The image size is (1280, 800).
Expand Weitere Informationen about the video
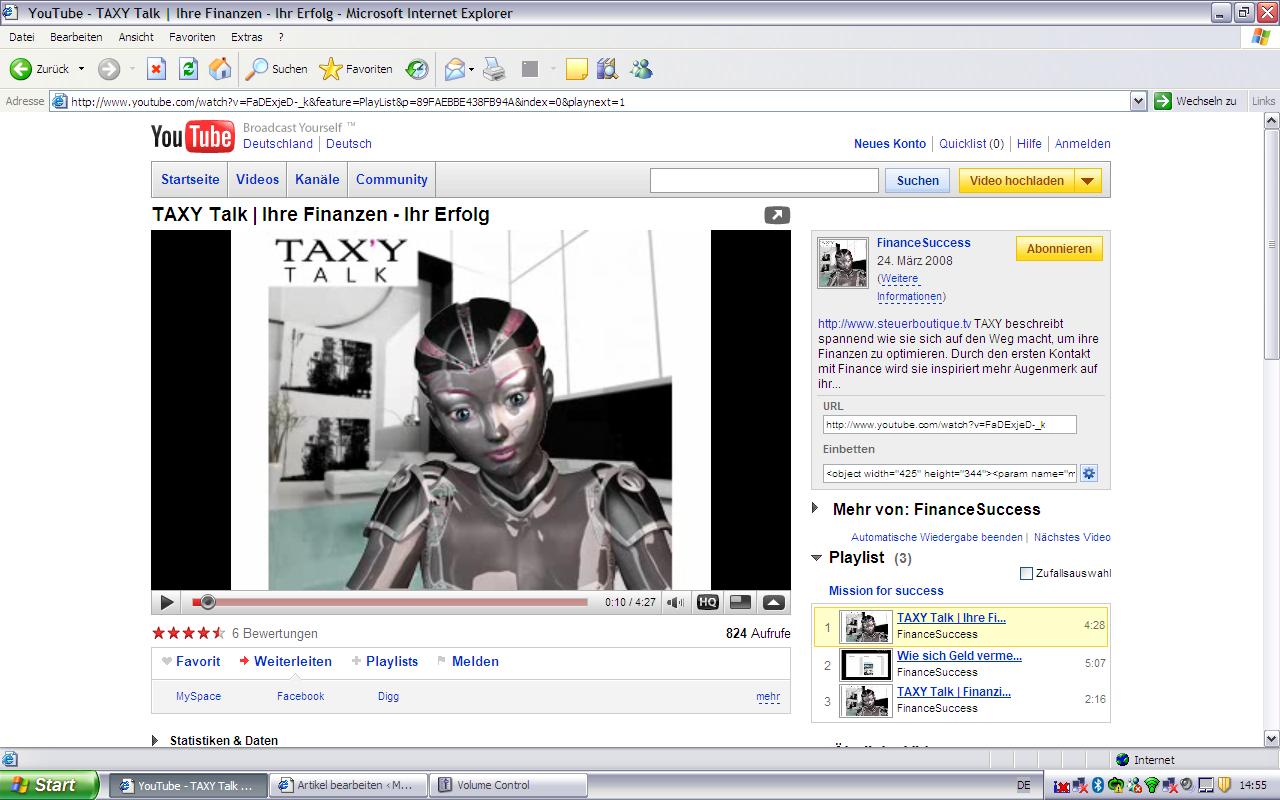(x=909, y=287)
